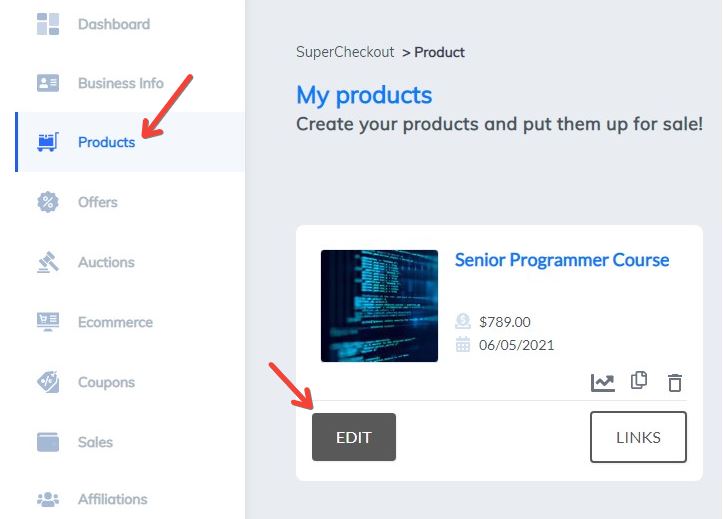This screenshot has height=519, width=723.
Task: Click the Coupons tag icon
Action: point(48,382)
